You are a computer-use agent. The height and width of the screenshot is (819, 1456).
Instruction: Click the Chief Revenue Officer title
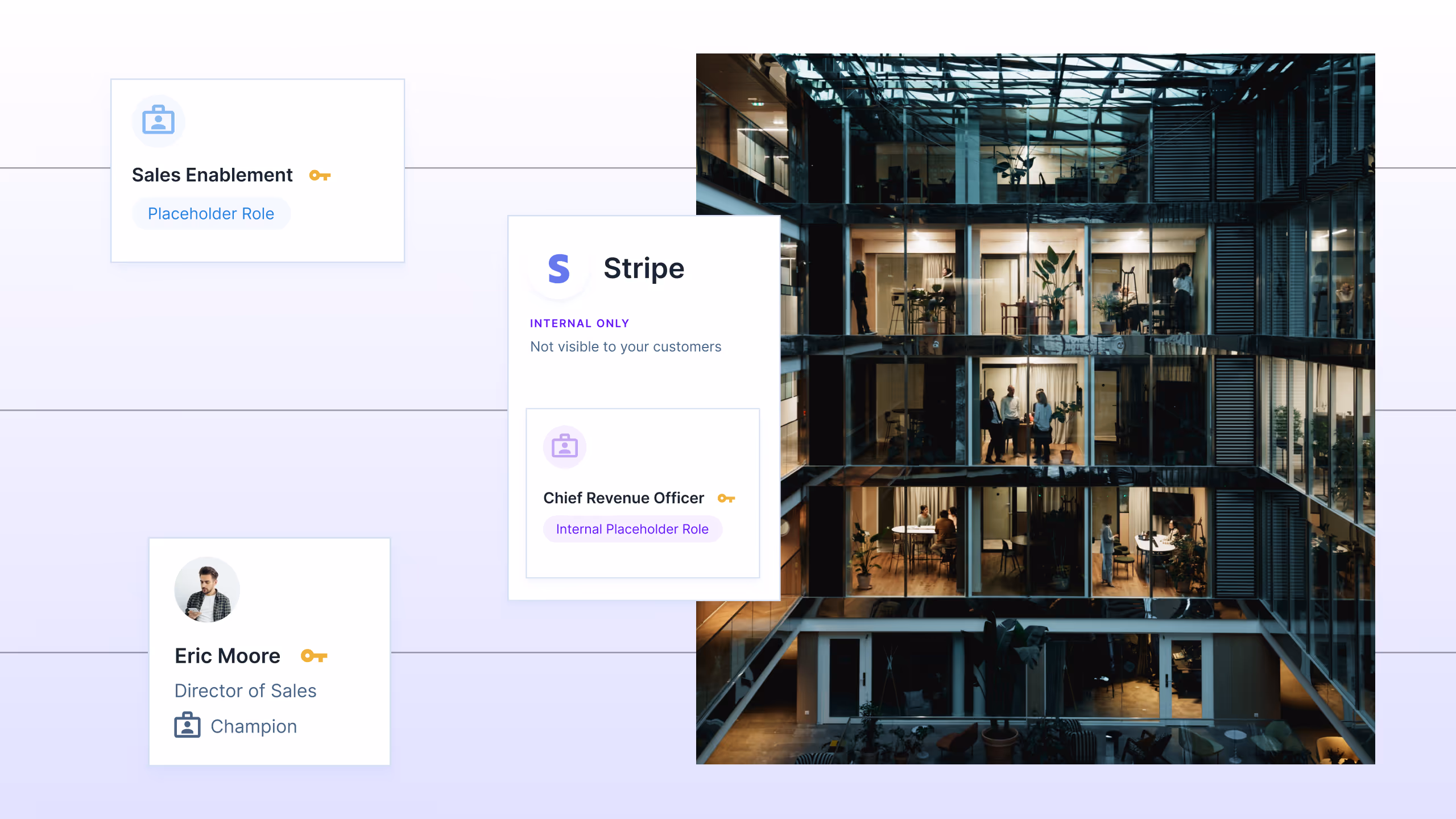(x=623, y=498)
